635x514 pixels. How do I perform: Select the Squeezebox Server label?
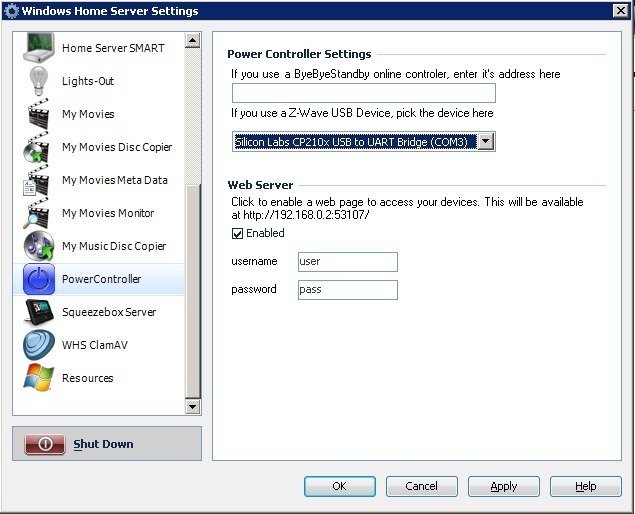pos(109,312)
